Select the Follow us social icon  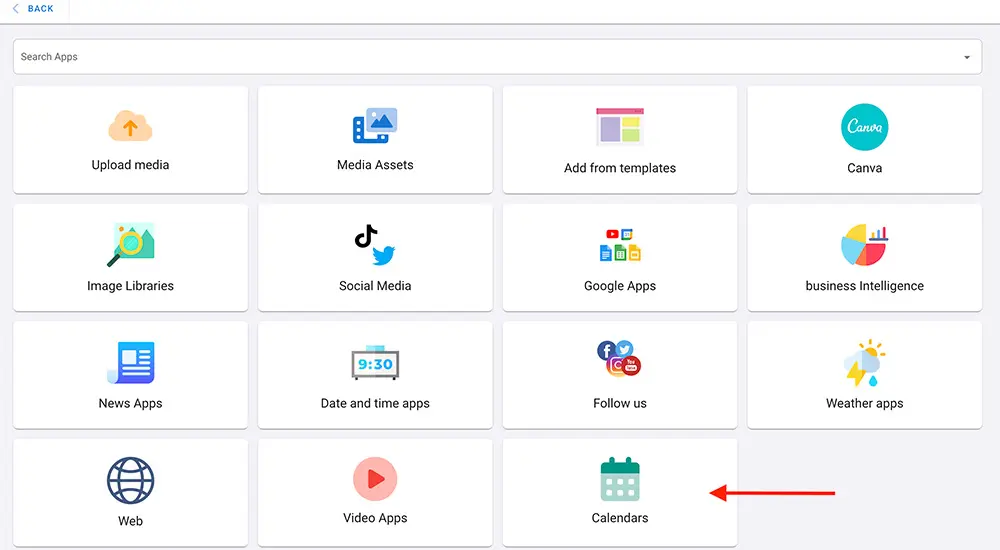point(619,359)
